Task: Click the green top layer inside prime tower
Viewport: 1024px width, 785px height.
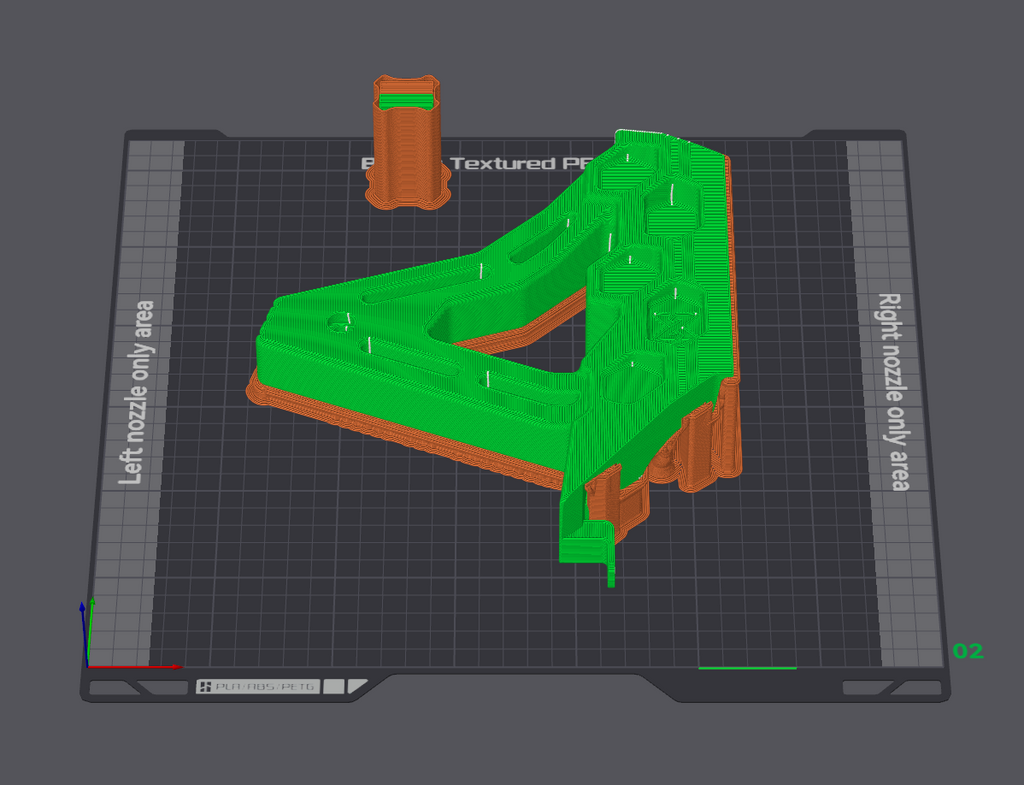Action: click(407, 101)
